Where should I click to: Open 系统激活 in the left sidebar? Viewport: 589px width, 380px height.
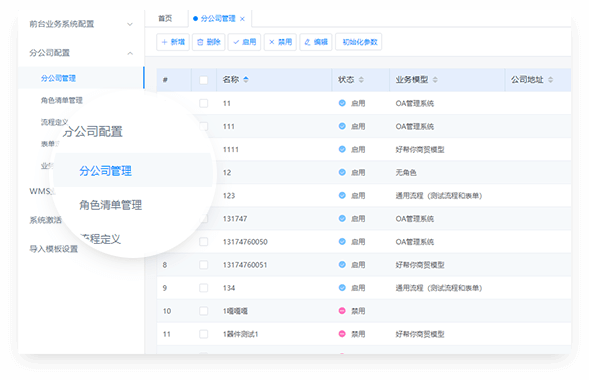tap(45, 220)
